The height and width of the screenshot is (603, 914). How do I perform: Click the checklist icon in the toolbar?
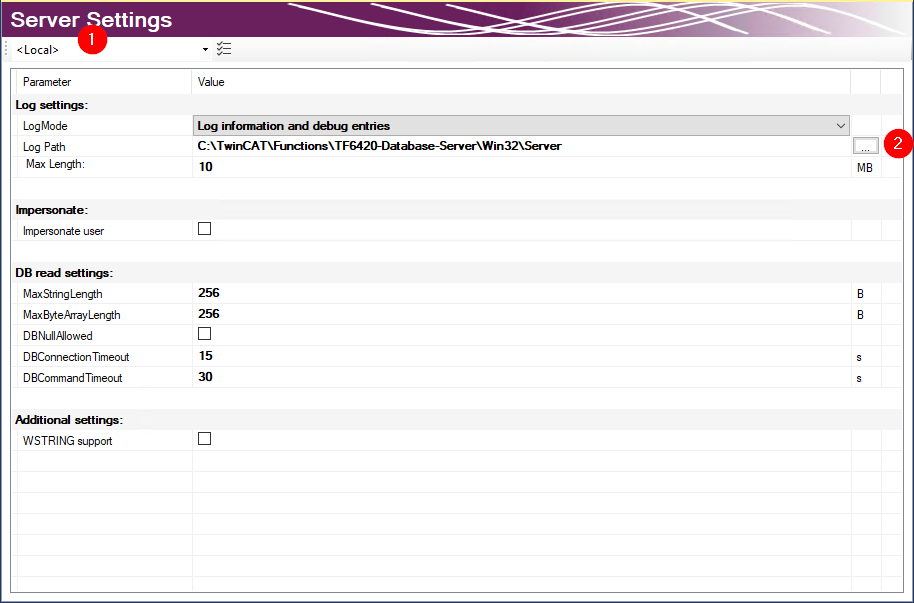pos(224,49)
